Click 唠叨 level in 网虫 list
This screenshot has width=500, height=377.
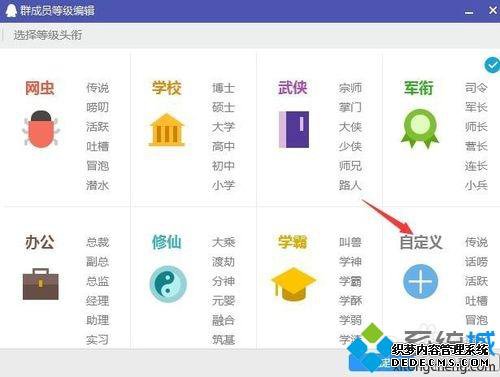coord(97,107)
